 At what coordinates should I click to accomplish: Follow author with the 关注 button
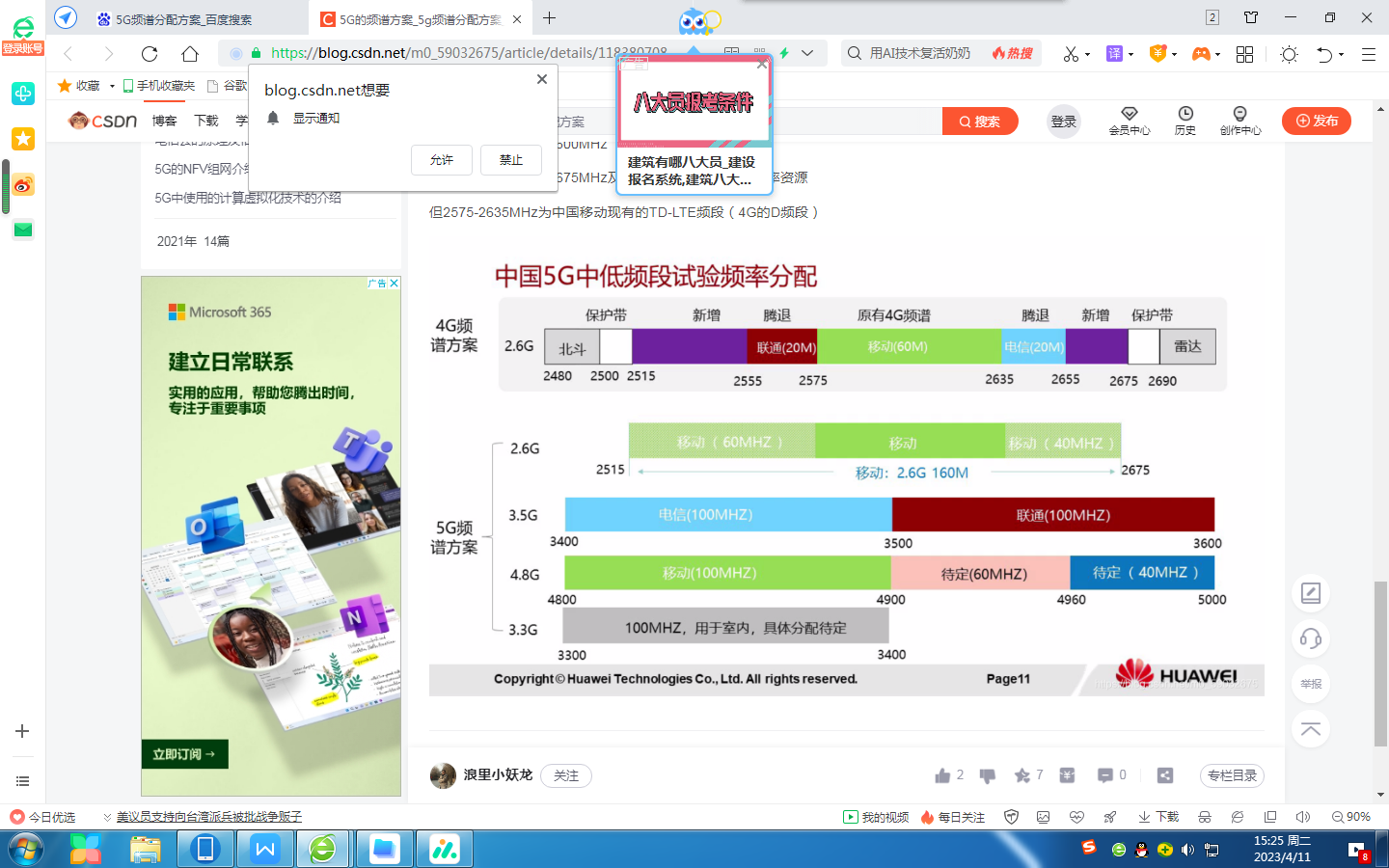tap(566, 775)
